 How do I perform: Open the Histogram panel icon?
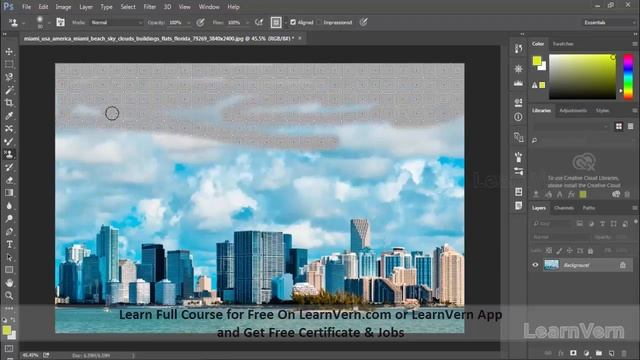coord(518,83)
